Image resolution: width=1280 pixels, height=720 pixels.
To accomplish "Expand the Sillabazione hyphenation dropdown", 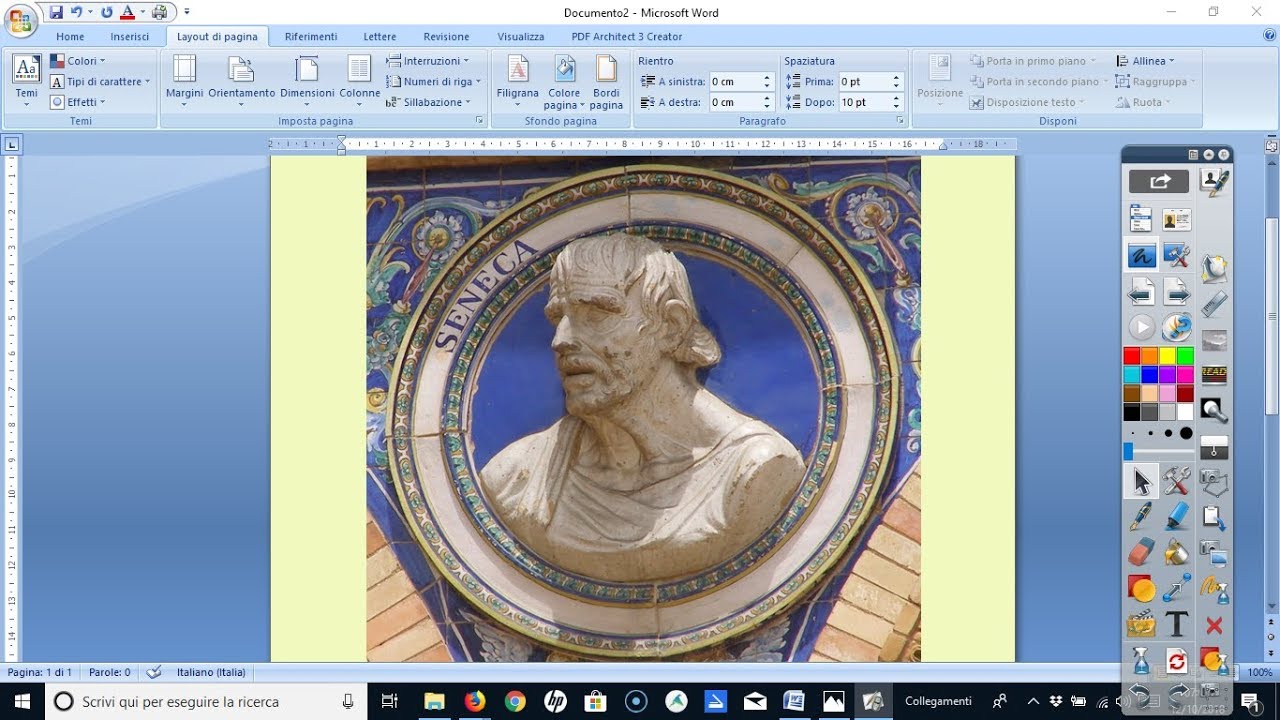I will point(429,102).
